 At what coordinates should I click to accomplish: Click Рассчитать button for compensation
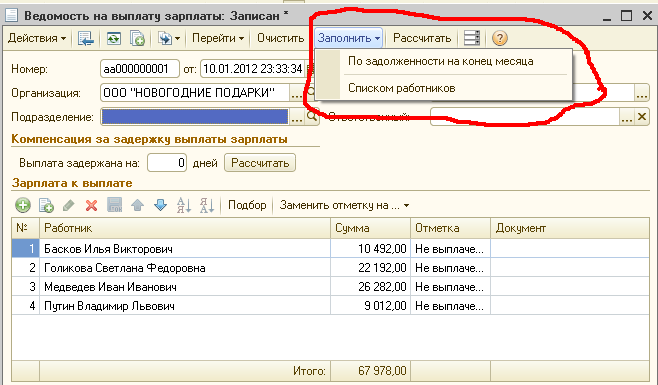260,163
